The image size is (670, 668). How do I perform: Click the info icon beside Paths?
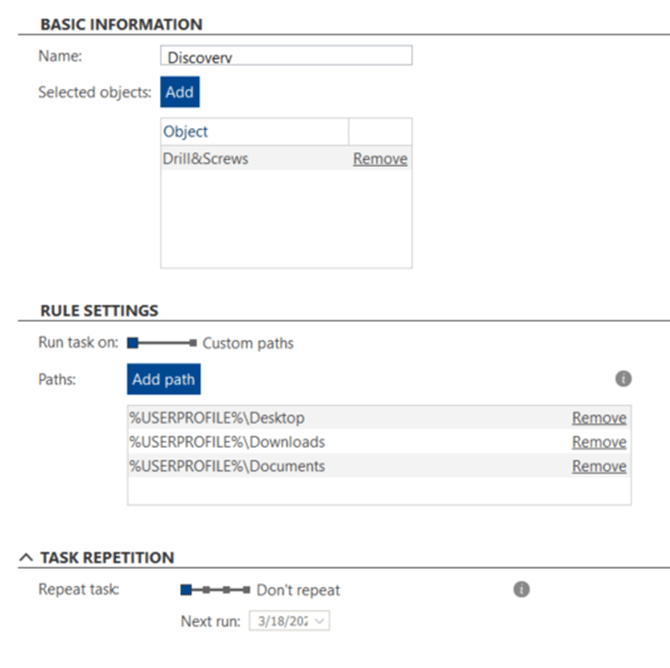tap(623, 379)
